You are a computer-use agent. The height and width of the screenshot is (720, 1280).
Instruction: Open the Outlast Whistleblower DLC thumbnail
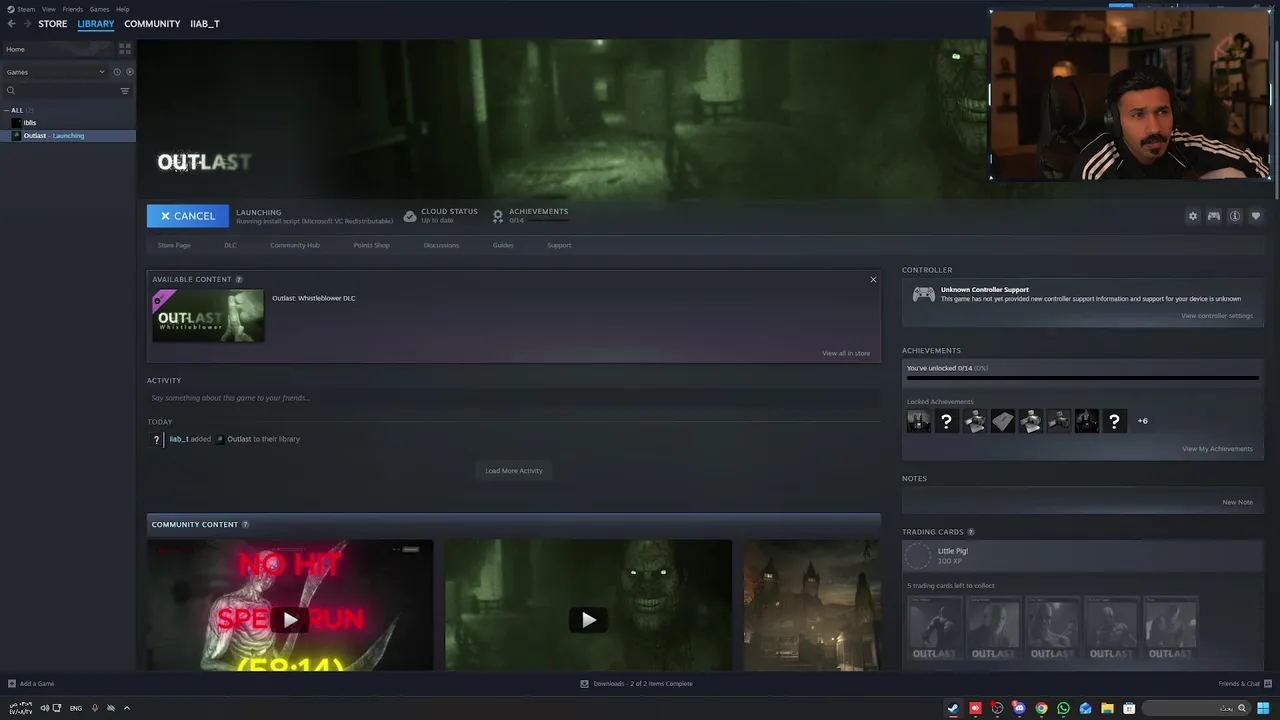point(208,316)
